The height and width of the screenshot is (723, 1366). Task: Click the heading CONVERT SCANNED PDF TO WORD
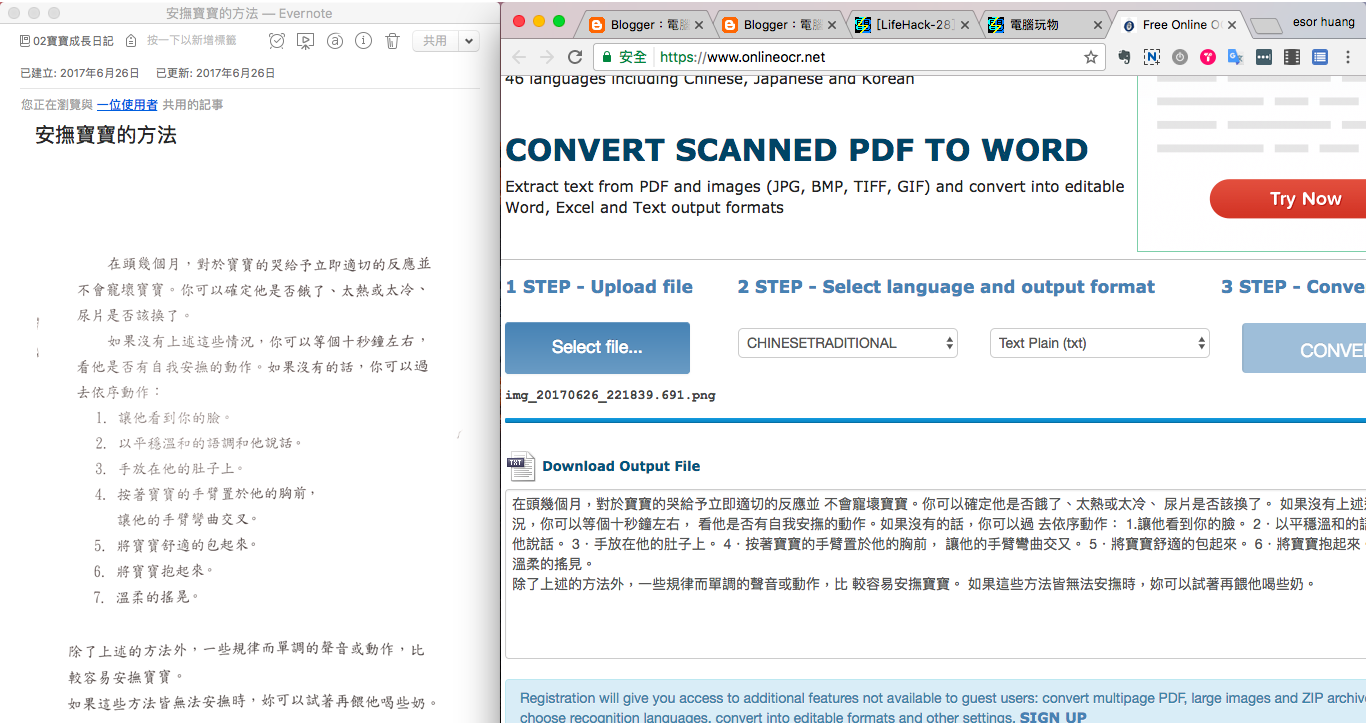[797, 150]
